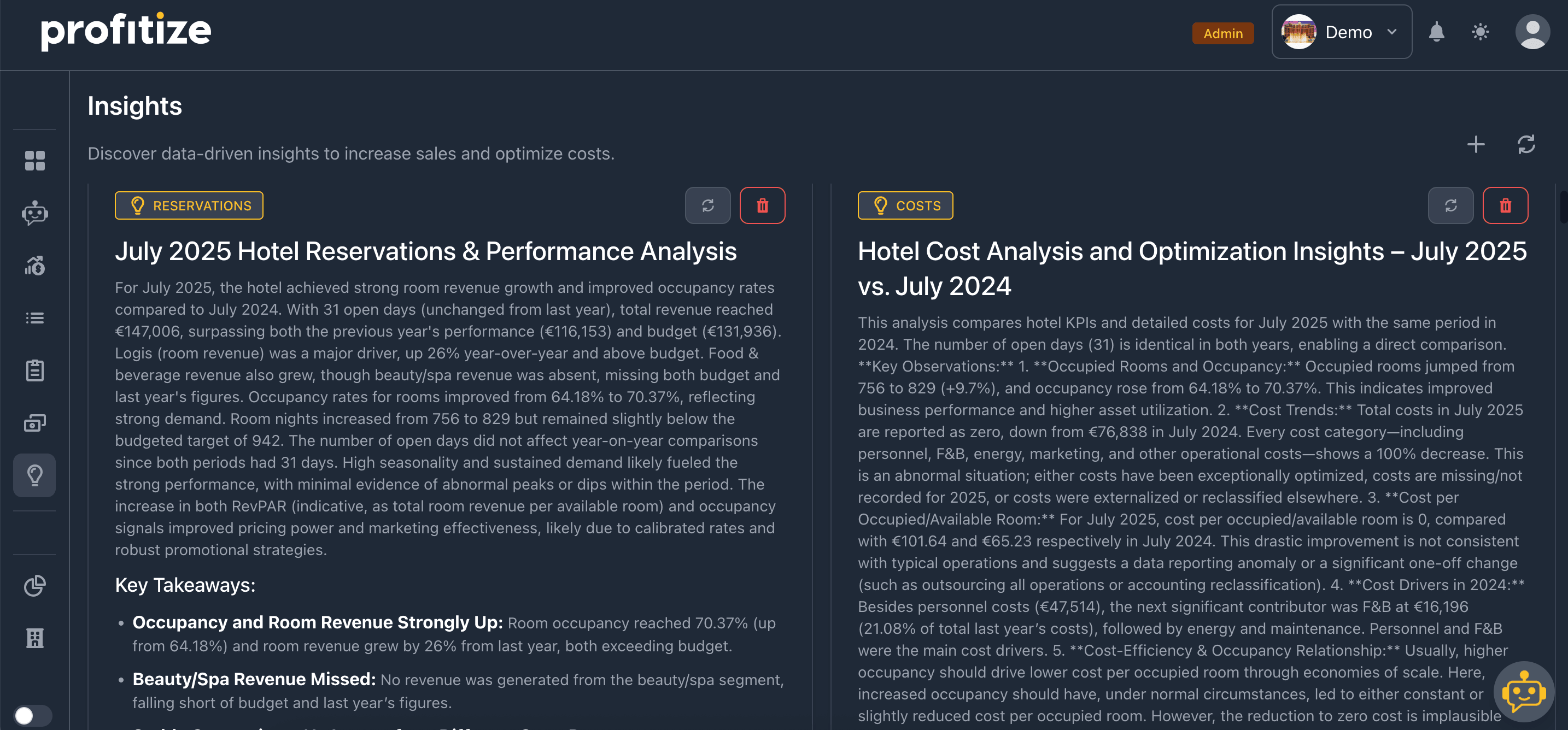Regenerate the Costs insight card
The width and height of the screenshot is (1568, 730).
(1450, 205)
